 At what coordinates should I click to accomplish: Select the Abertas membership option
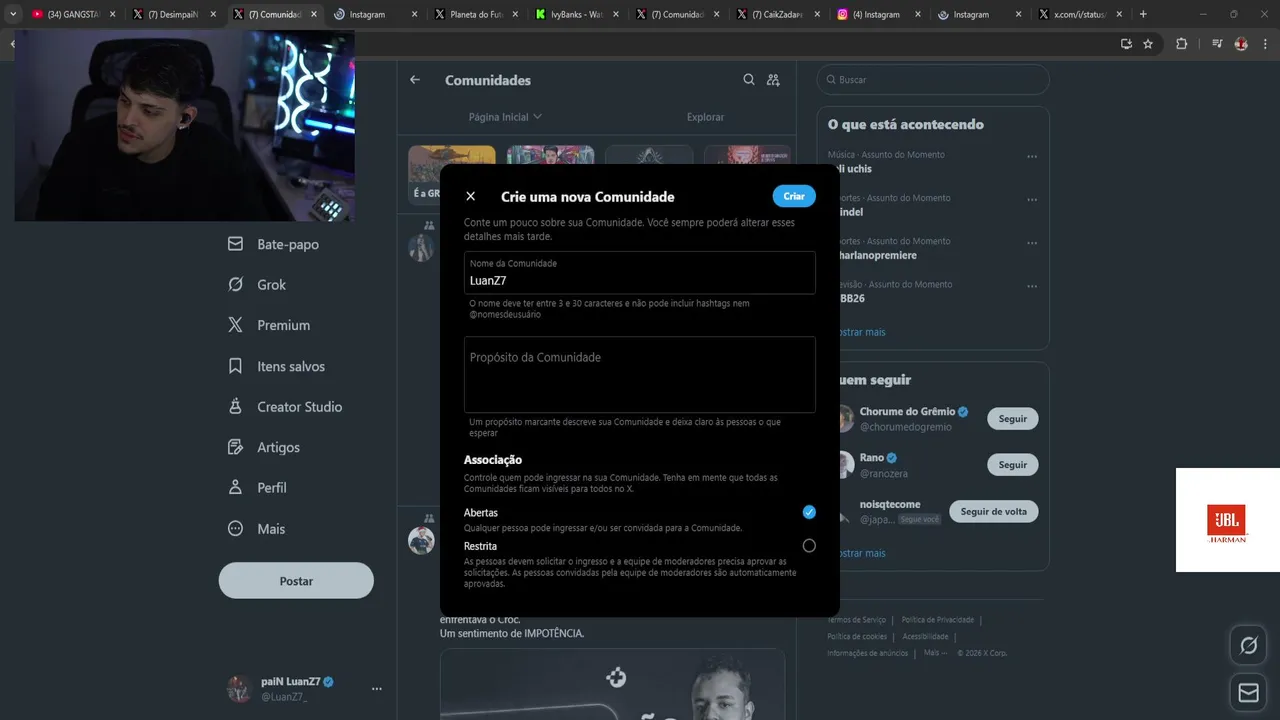coord(809,512)
